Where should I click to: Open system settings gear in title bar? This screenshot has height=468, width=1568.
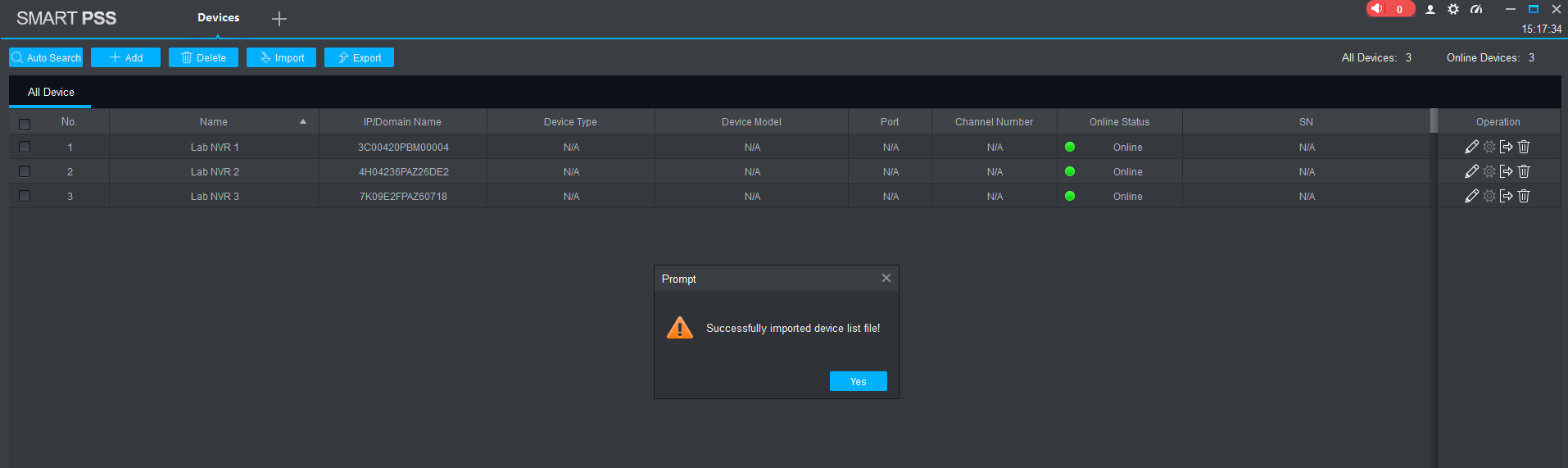1453,10
